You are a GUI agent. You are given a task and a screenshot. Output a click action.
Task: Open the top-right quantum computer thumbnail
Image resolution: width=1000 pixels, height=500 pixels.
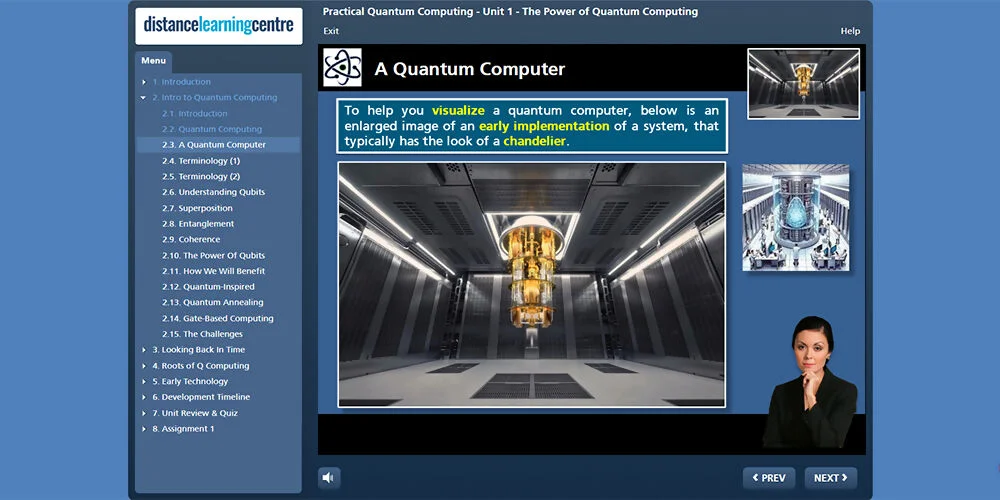click(803, 83)
